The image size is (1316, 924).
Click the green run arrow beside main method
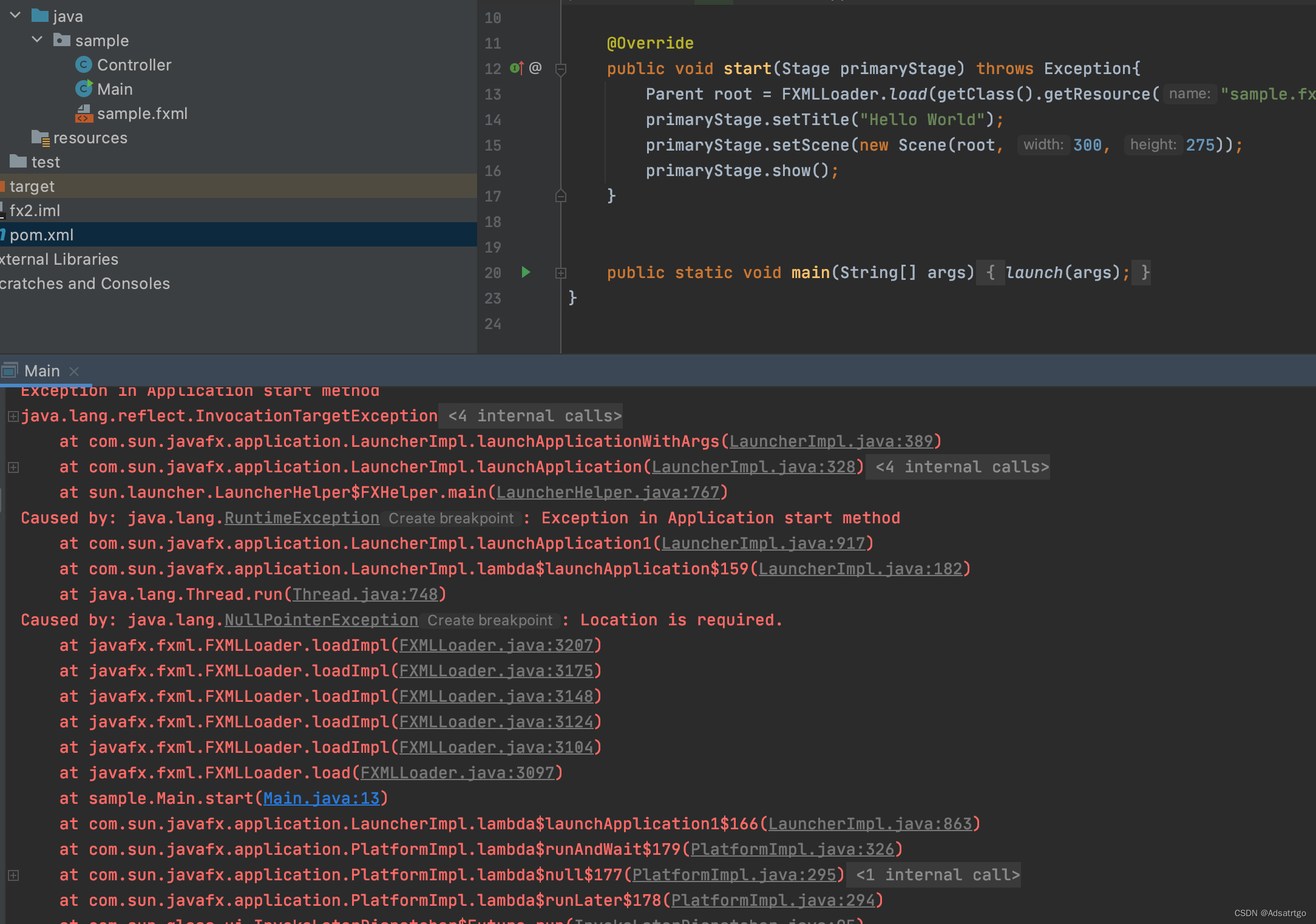526,272
